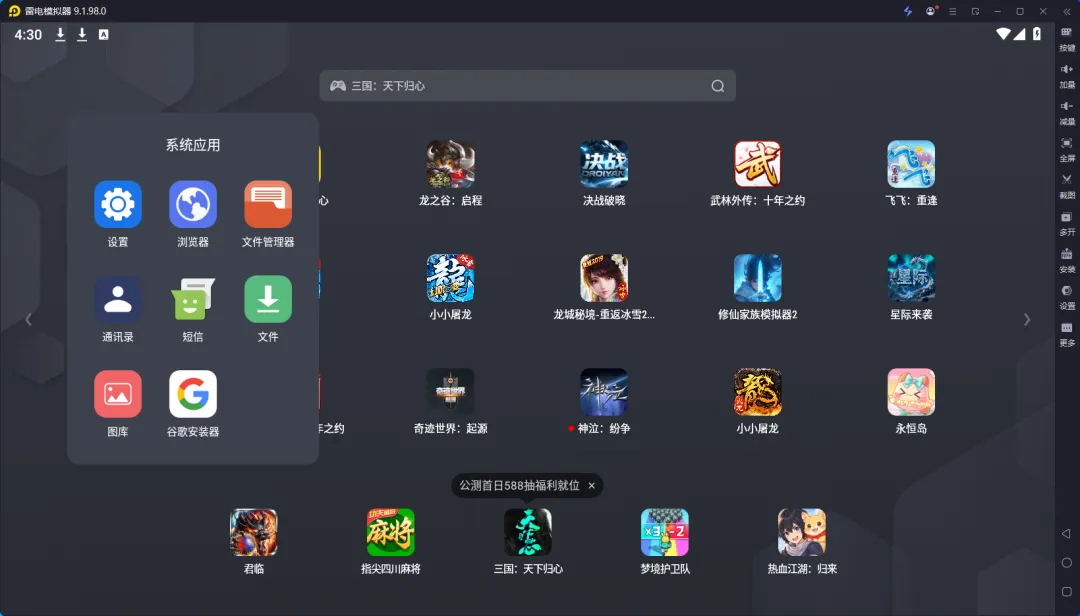The width and height of the screenshot is (1080, 616).
Task: Take a screenshot with 截图 scissors
Action: [1067, 186]
